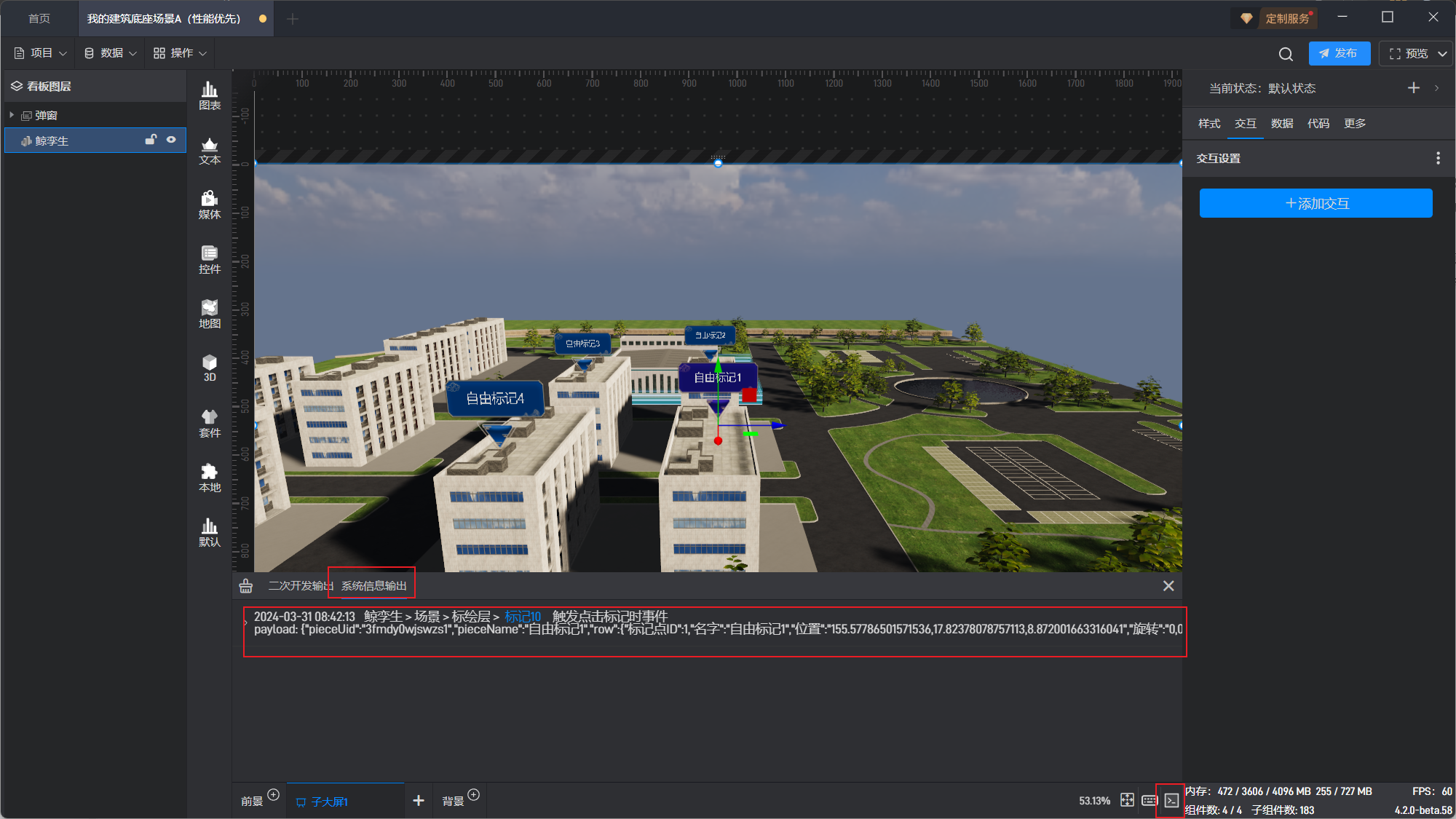Switch to the 样式 tab

point(1209,124)
